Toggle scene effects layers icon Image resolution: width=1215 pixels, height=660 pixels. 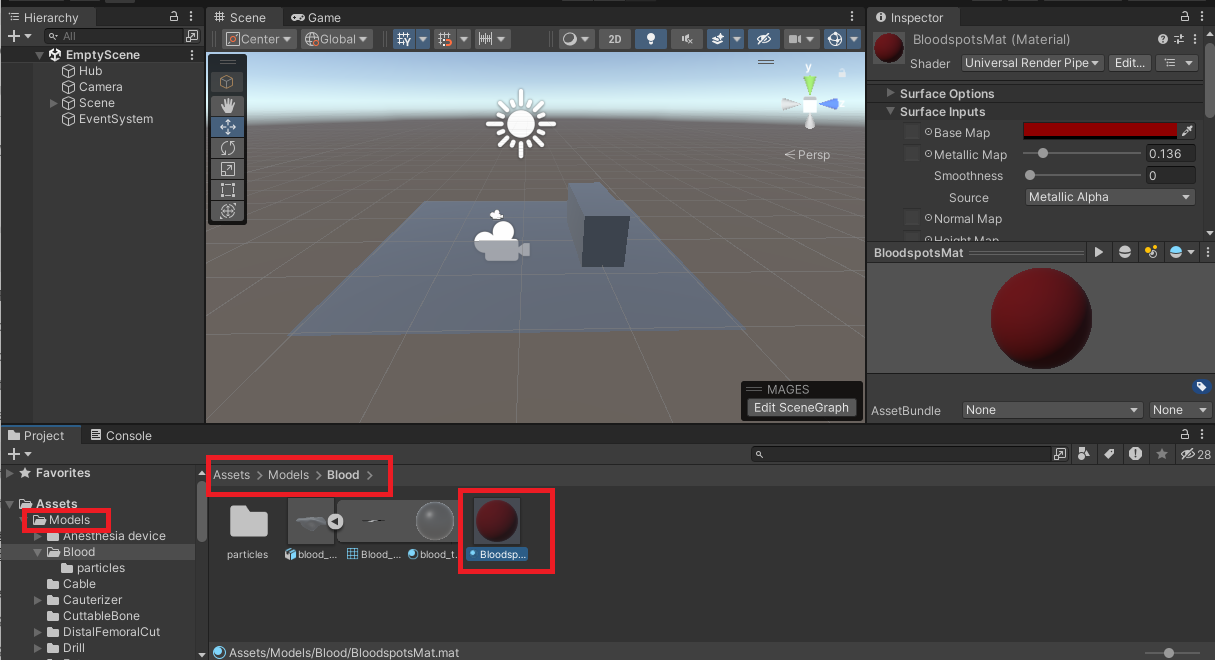(718, 39)
